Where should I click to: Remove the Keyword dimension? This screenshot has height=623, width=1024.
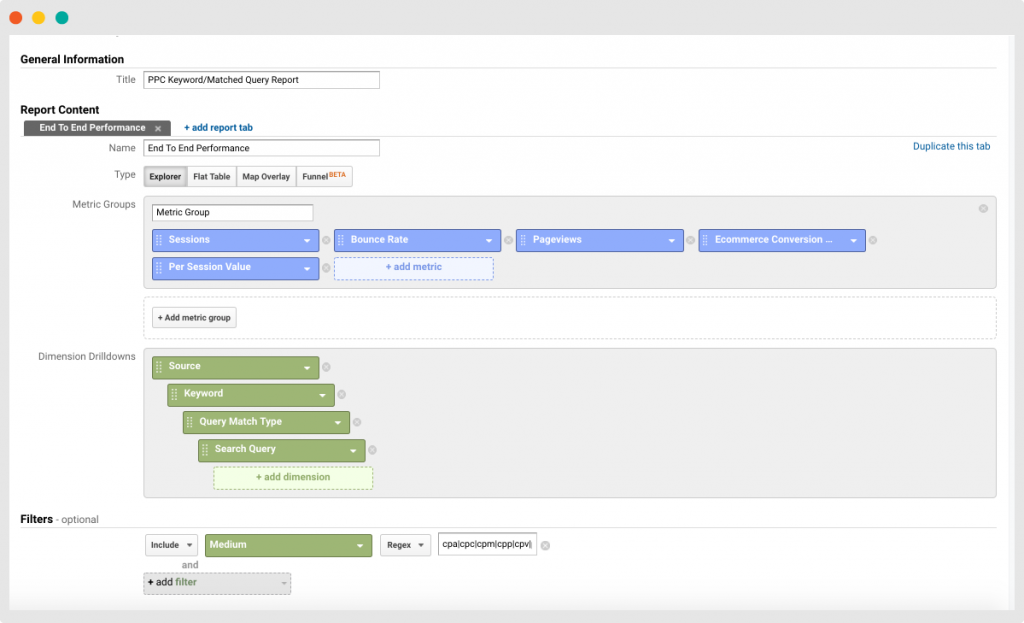[x=342, y=395]
